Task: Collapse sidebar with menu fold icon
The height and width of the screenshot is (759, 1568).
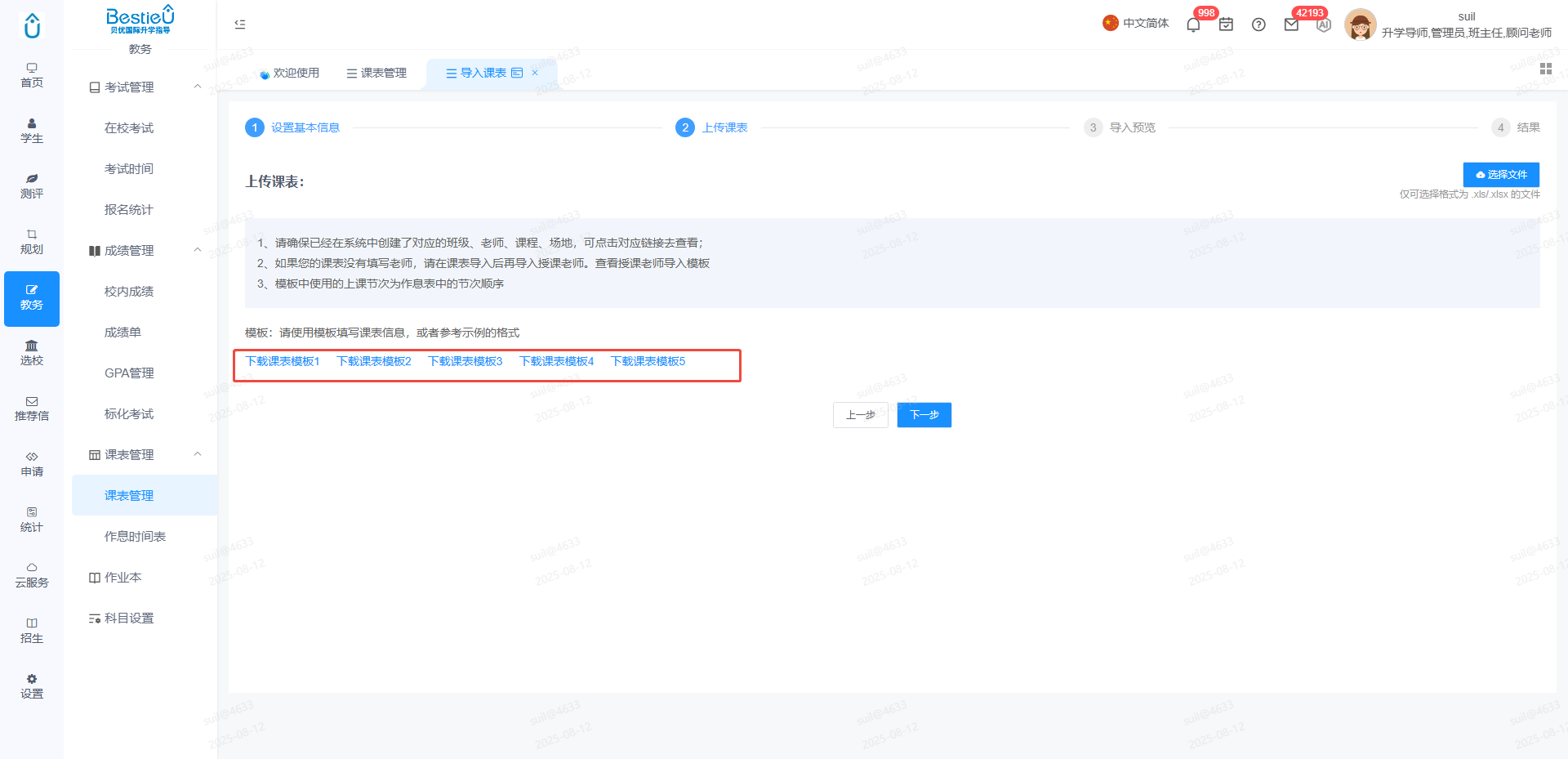Action: (240, 25)
